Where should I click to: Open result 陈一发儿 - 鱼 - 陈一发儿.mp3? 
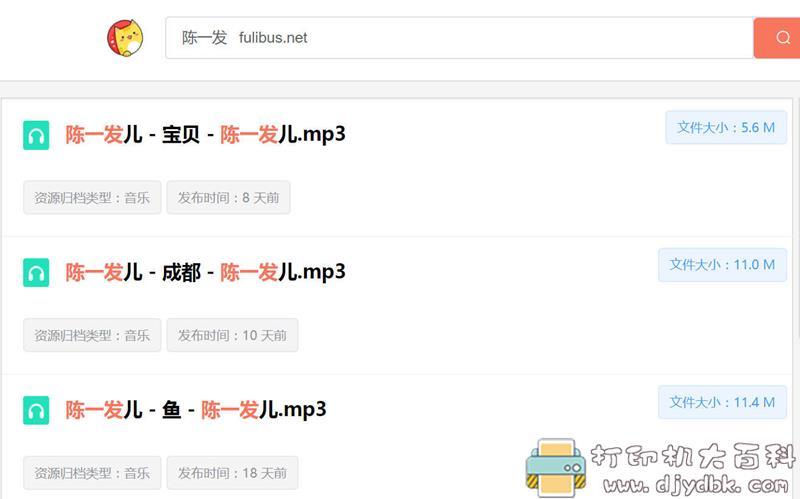click(x=195, y=410)
